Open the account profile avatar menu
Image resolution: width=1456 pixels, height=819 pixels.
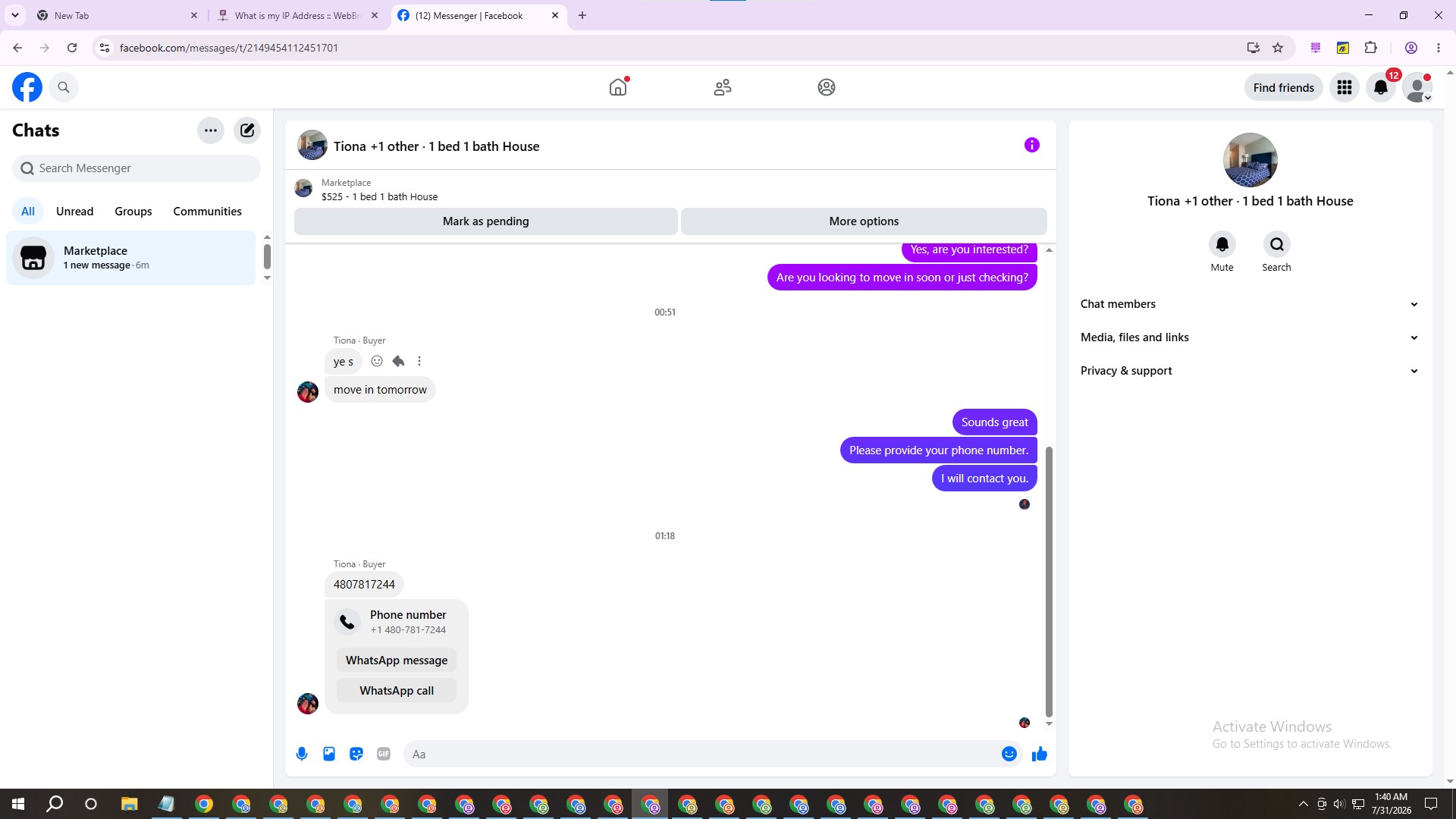click(x=1417, y=87)
